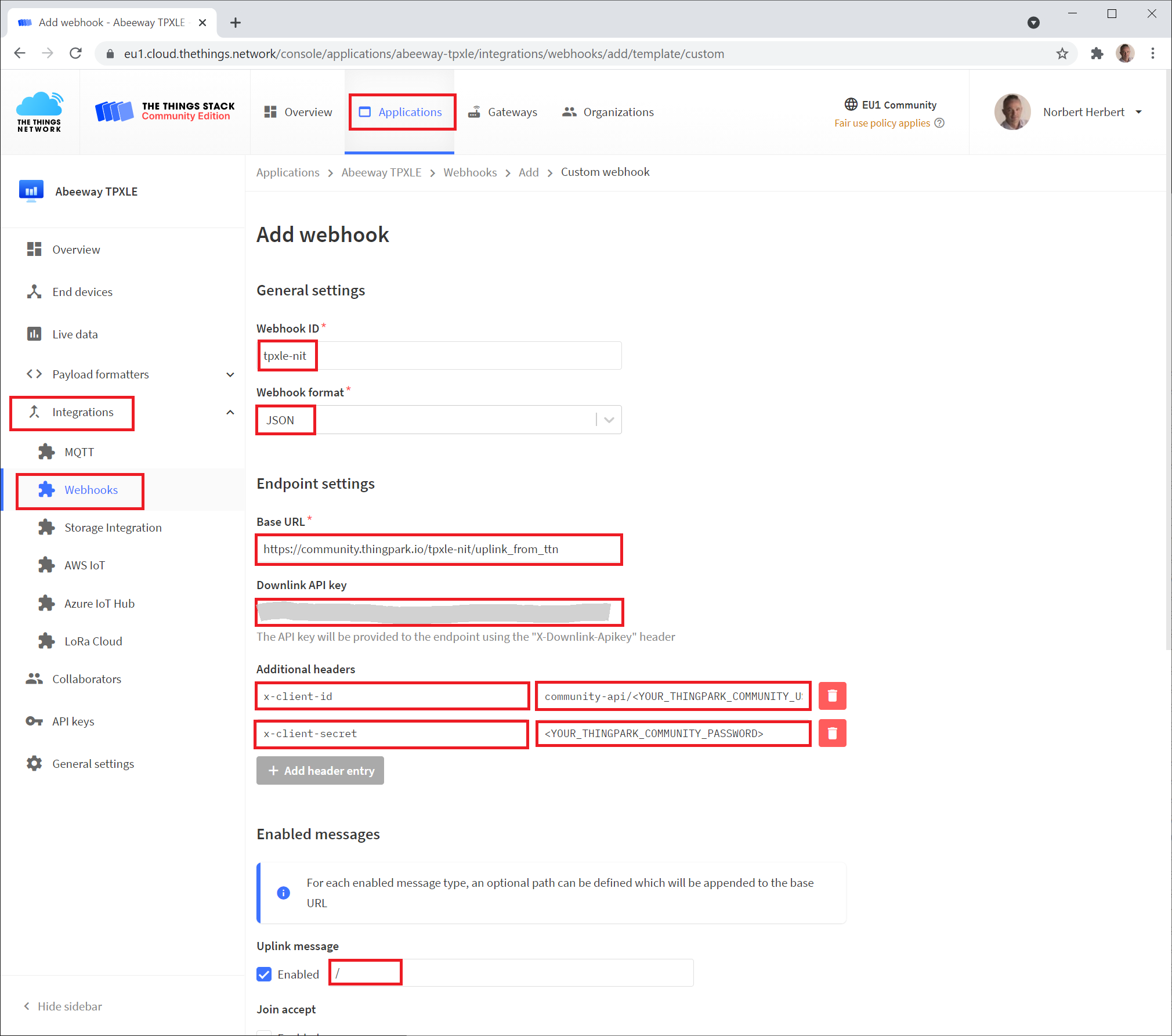Open the tab search dropdown in title bar
The image size is (1172, 1036).
tap(1033, 23)
